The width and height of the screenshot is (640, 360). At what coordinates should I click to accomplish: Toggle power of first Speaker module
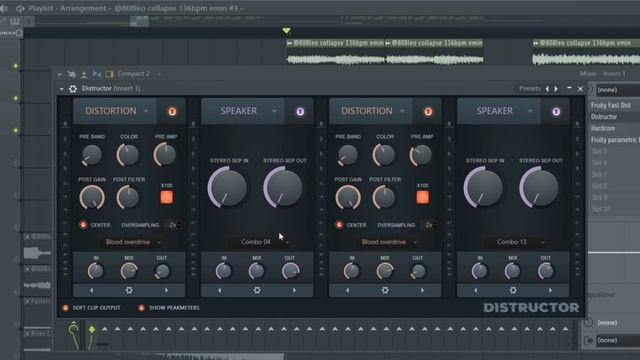click(x=300, y=111)
